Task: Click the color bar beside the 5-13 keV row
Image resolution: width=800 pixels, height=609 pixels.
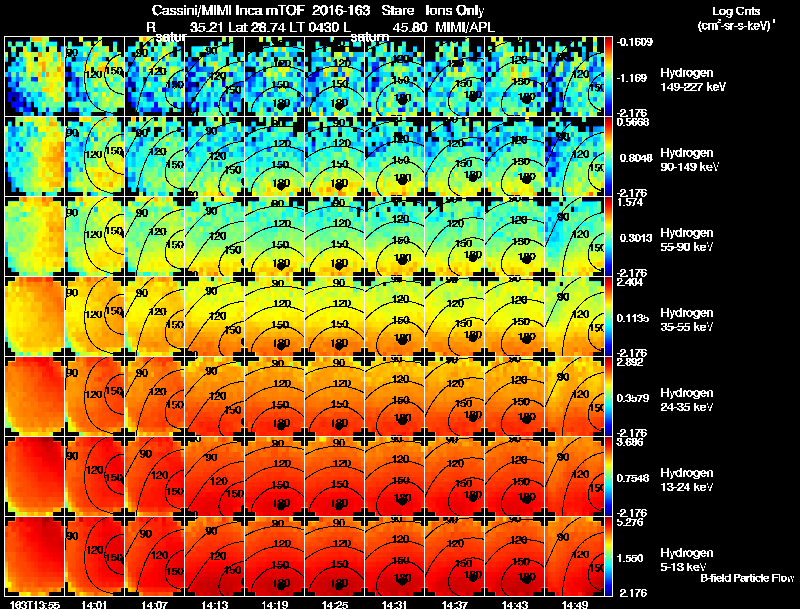Action: 608,556
